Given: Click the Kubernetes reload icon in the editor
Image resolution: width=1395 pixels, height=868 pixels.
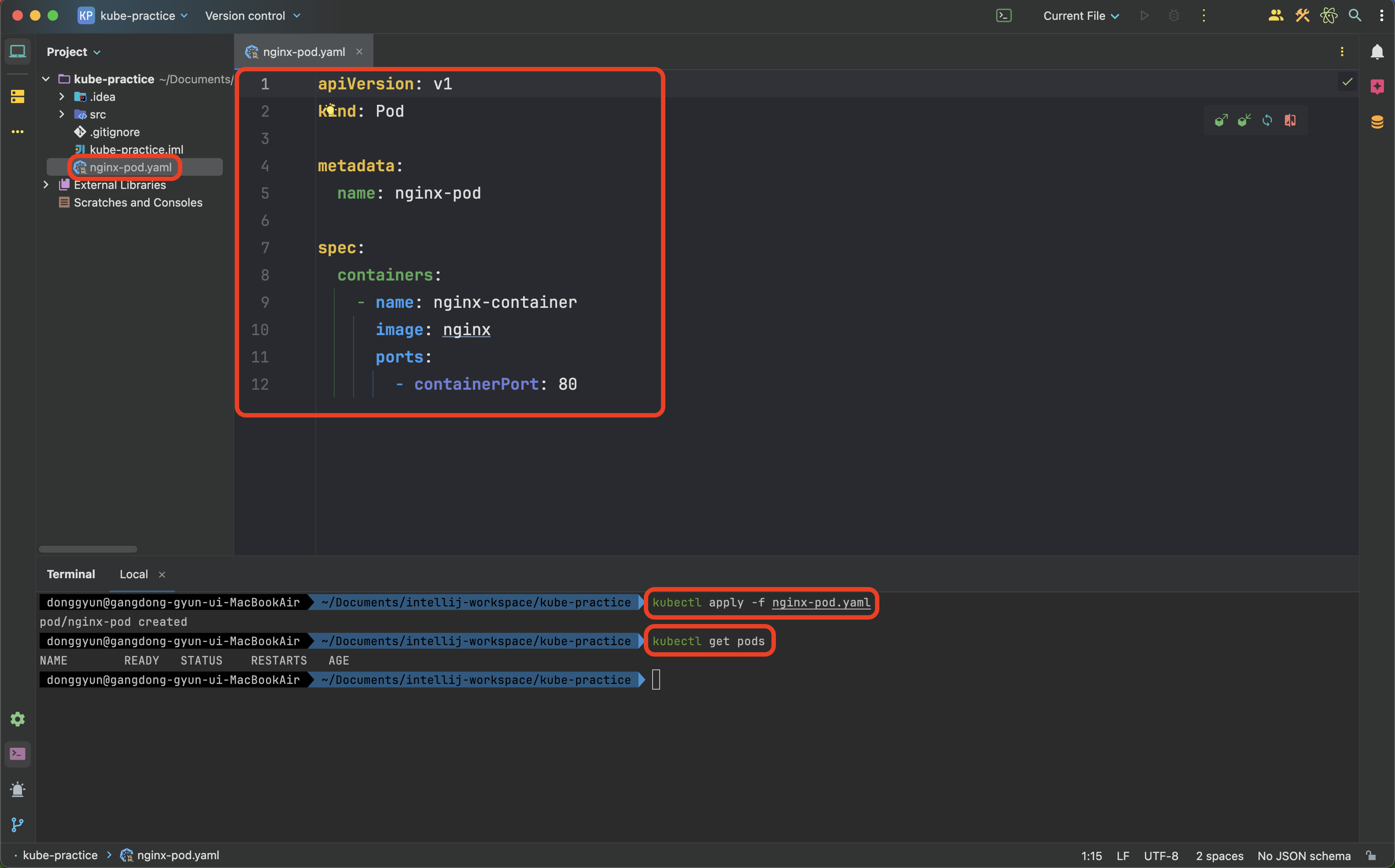Looking at the screenshot, I should point(1267,121).
